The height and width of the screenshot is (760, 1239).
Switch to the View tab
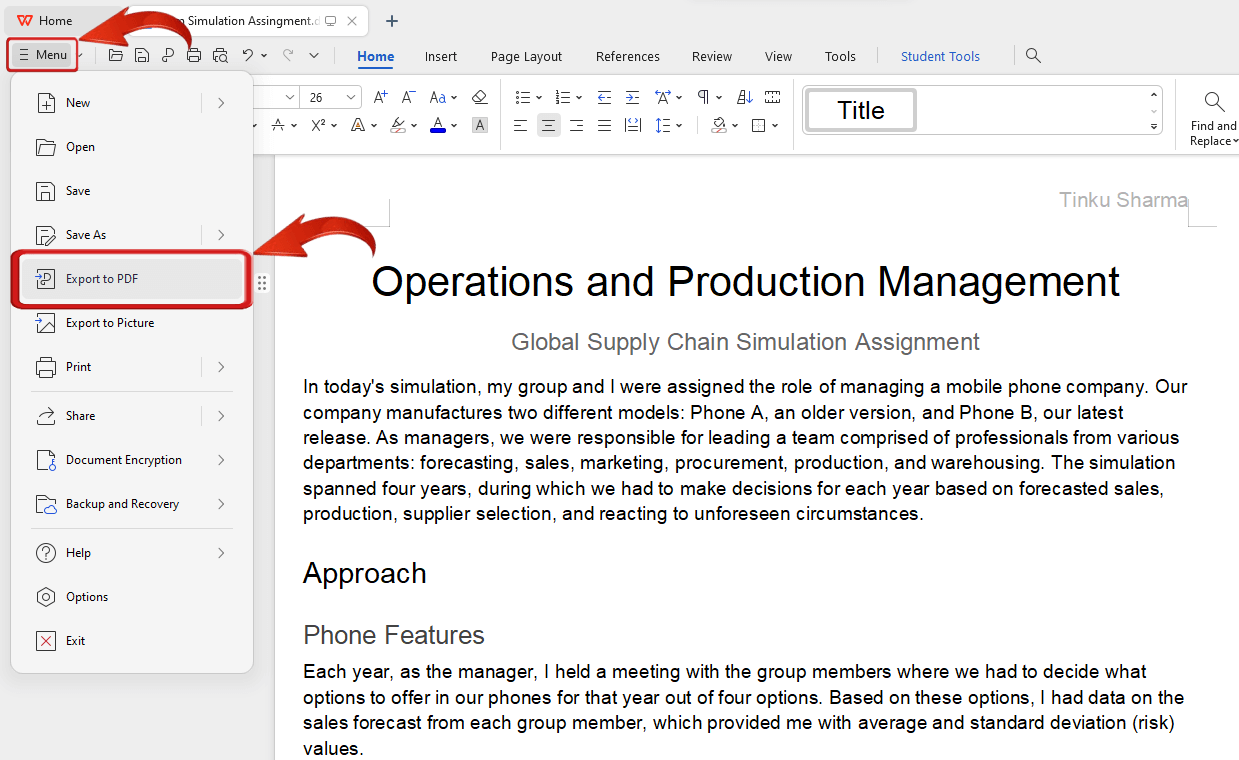pyautogui.click(x=778, y=57)
